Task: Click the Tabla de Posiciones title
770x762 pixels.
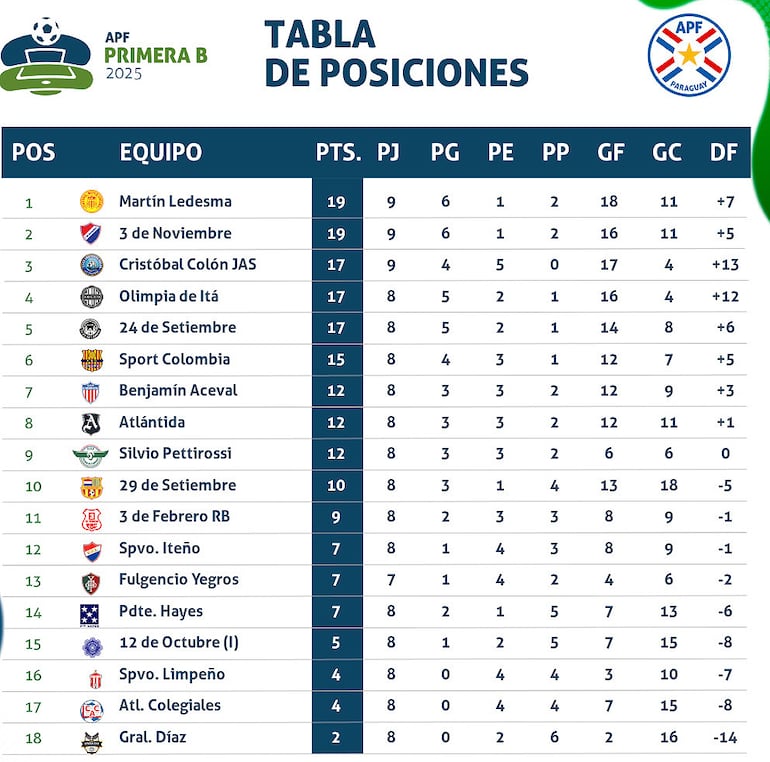Action: (x=396, y=53)
